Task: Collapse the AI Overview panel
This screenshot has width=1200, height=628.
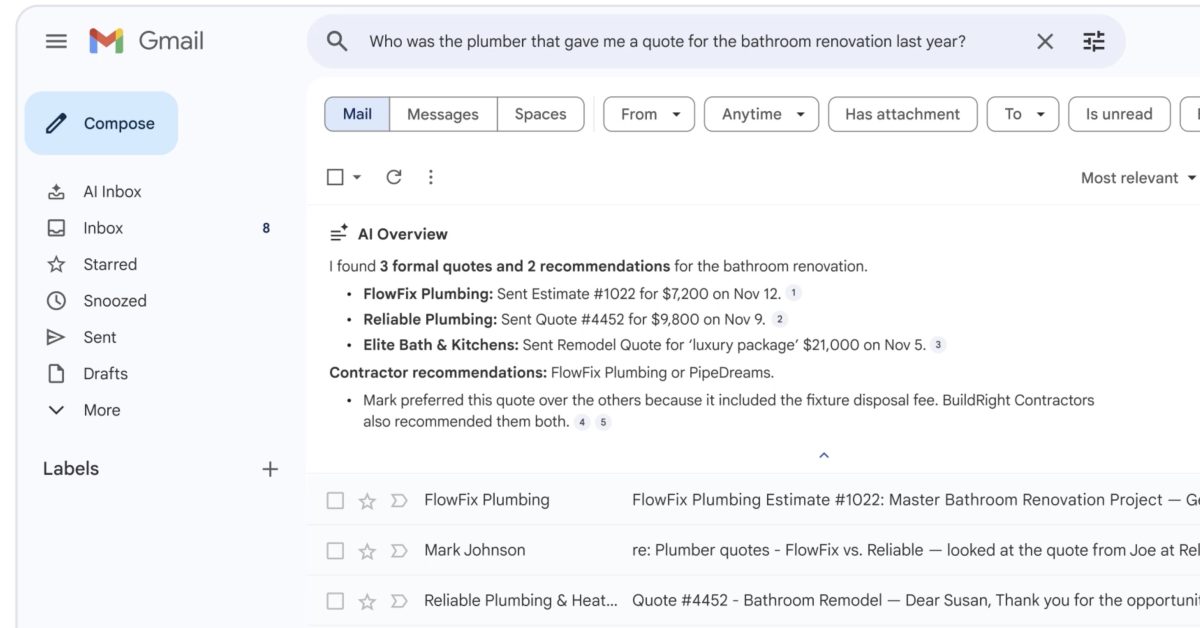Action: click(824, 455)
